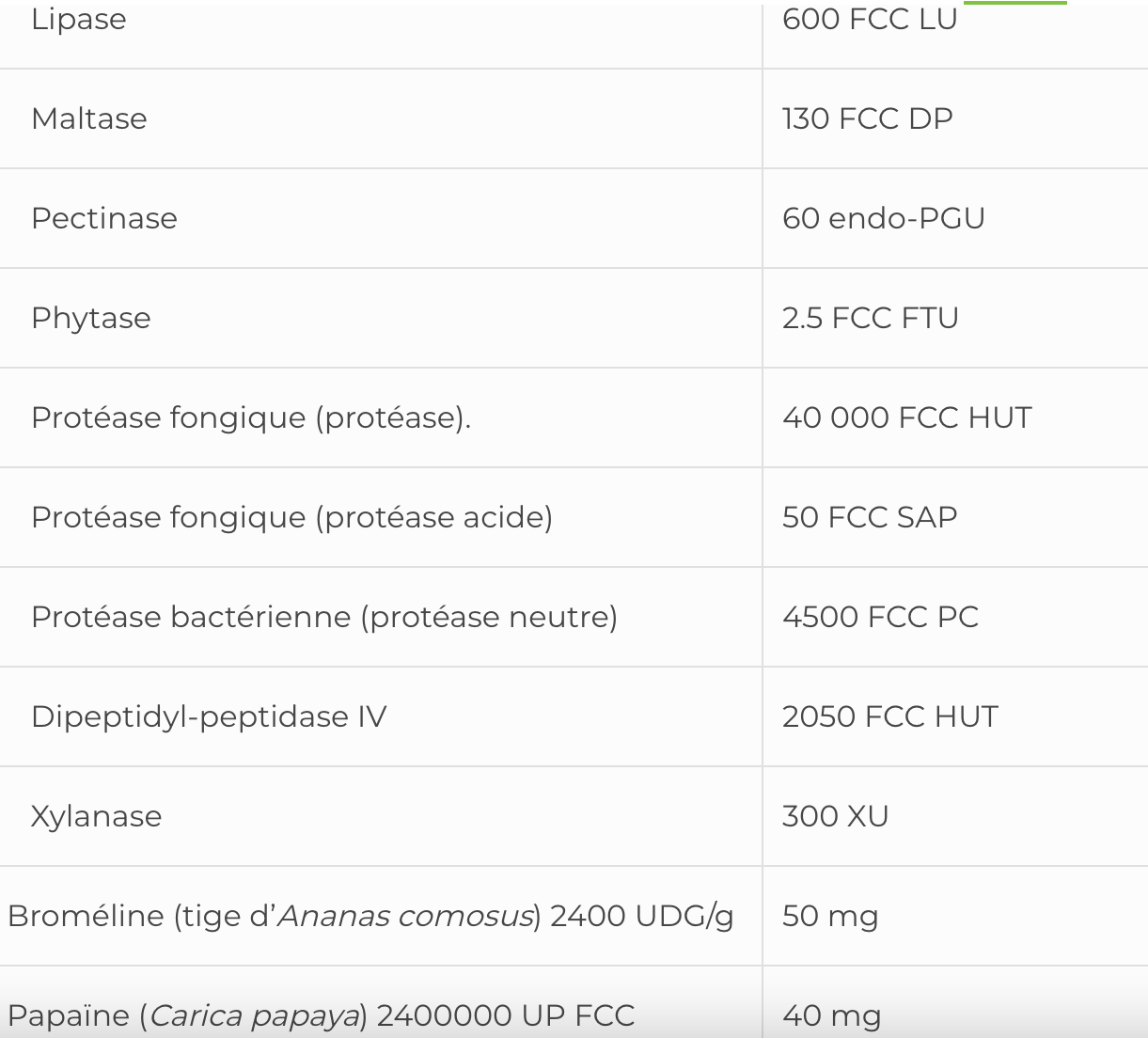
Task: Select the 2.5 FCC FTU amount
Action: pyautogui.click(x=870, y=319)
